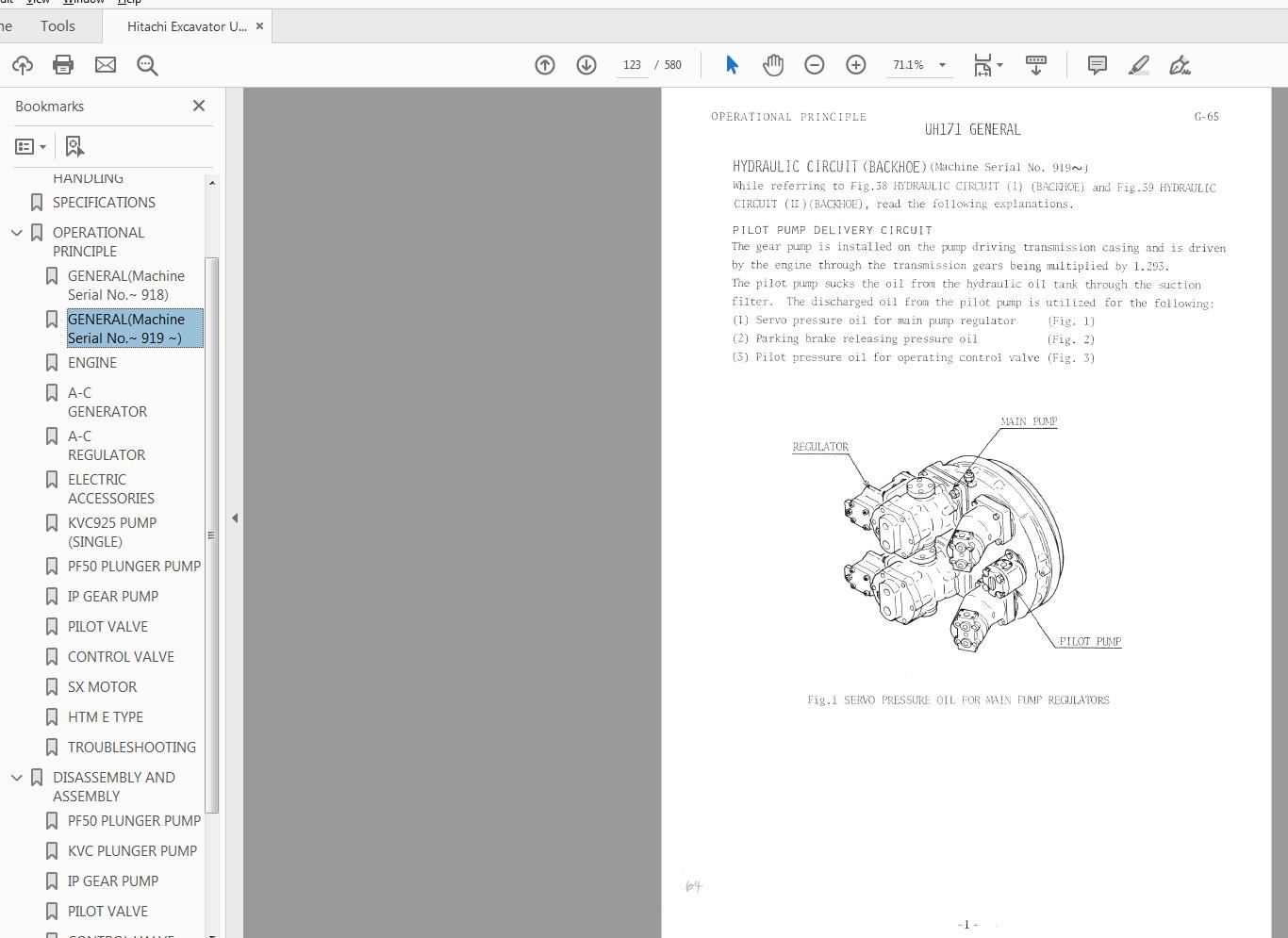The height and width of the screenshot is (938, 1288).
Task: Click the HTM E TYPE bookmark ribbon icon
Action: tap(52, 716)
